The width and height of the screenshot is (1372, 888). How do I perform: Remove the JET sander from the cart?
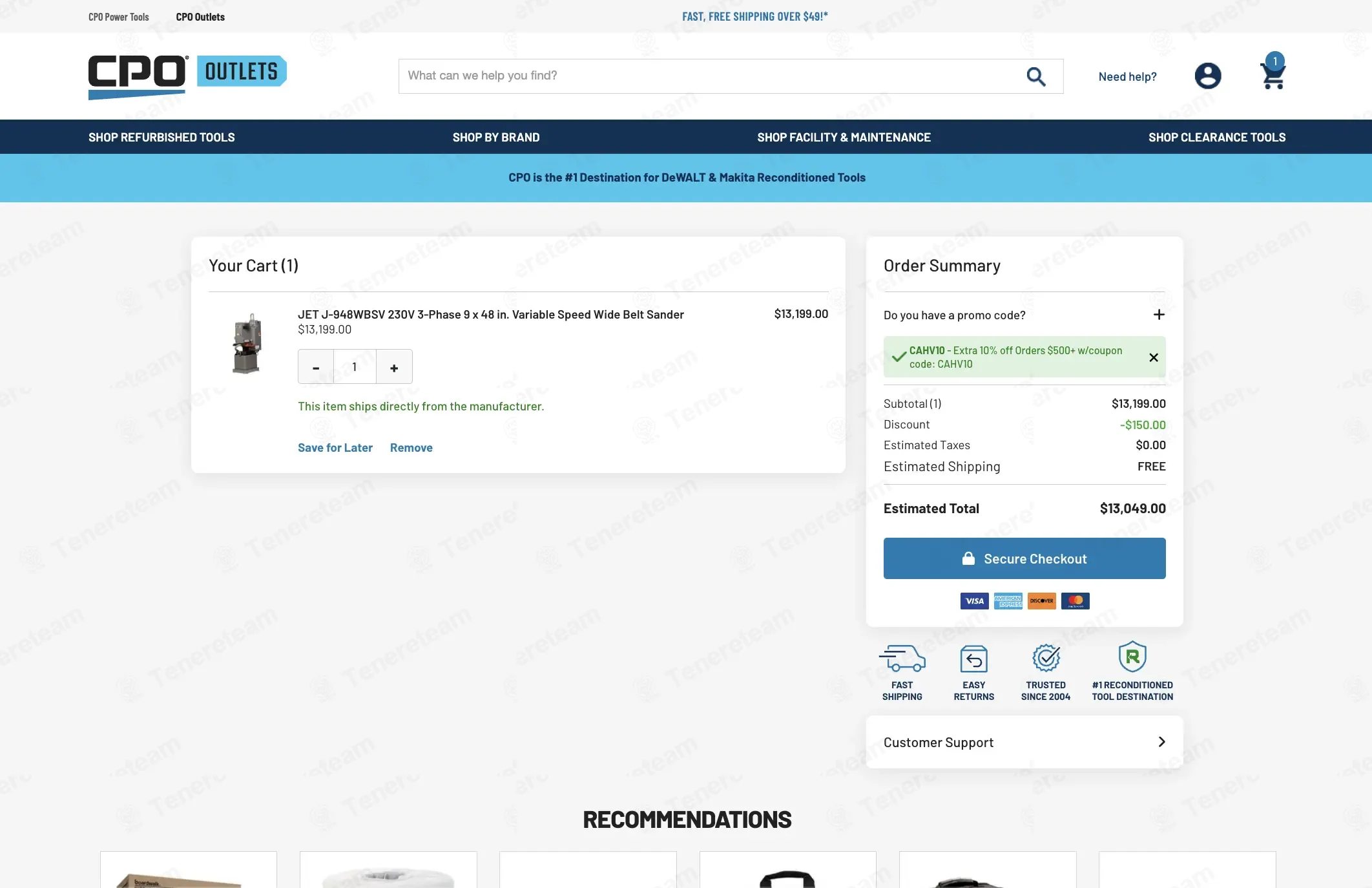(411, 448)
